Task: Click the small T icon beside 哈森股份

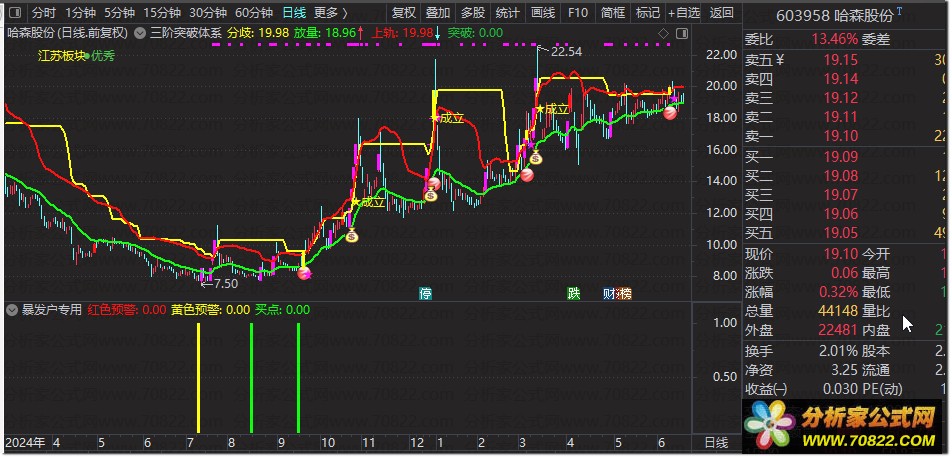Action: 899,12
